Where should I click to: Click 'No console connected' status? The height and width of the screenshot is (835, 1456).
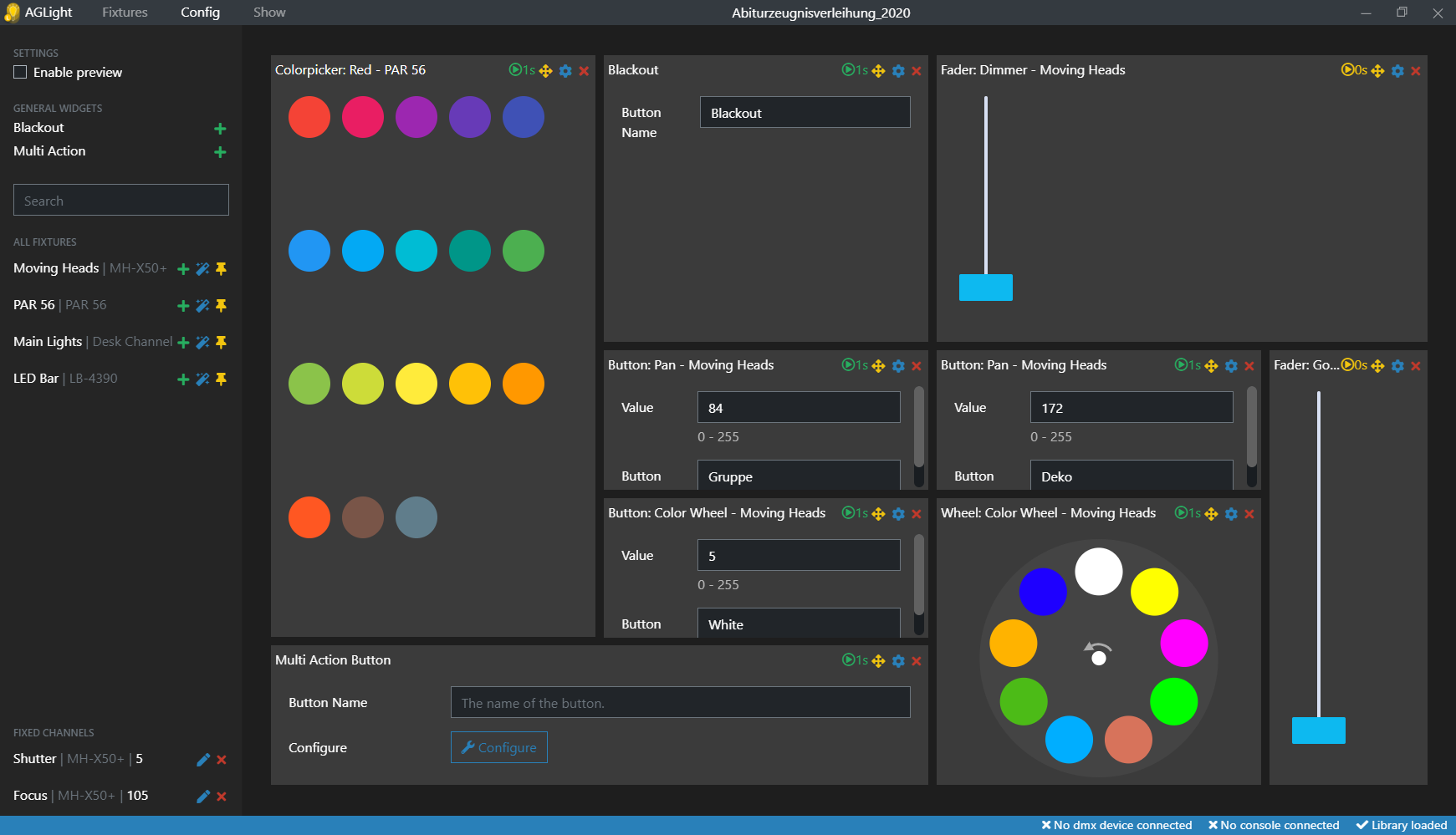click(1274, 825)
